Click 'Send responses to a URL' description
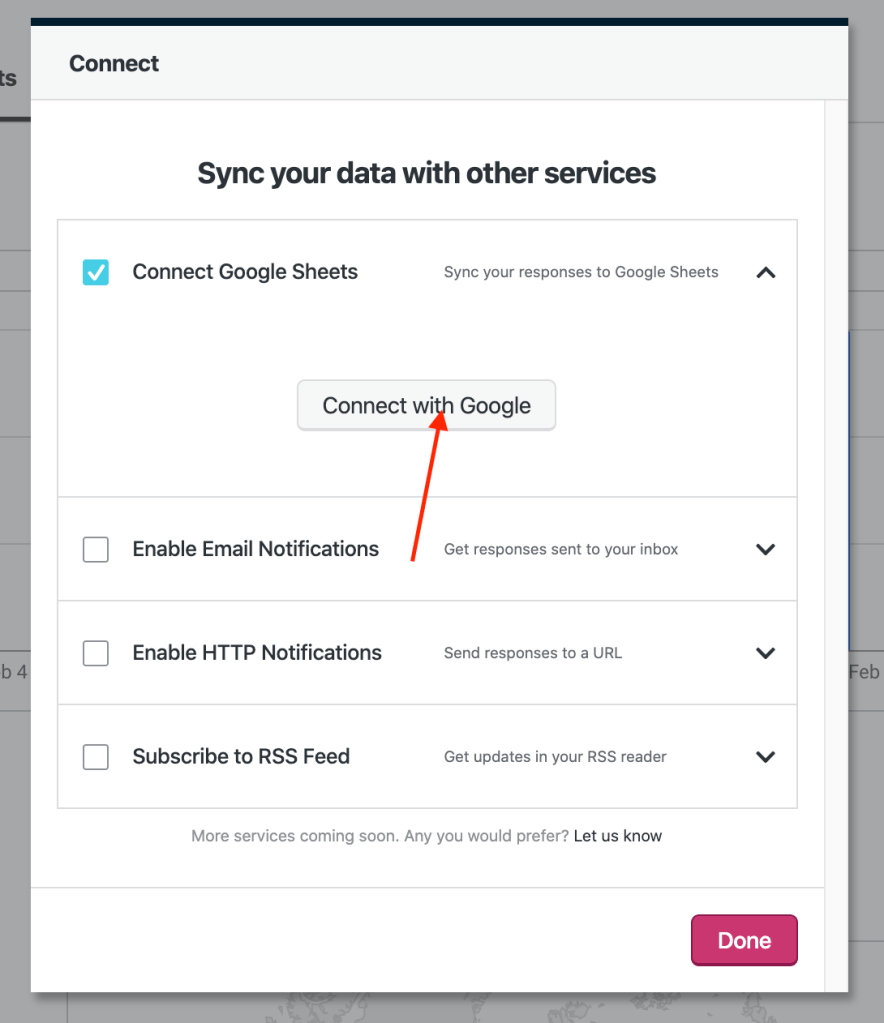884x1023 pixels. [533, 653]
